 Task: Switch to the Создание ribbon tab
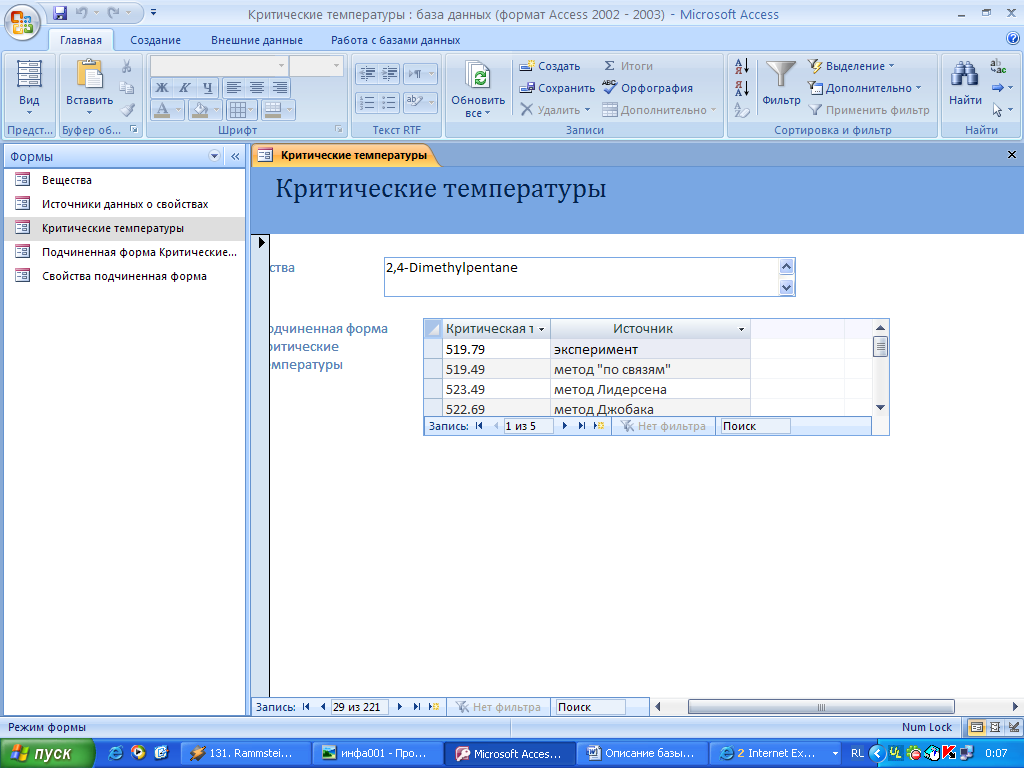click(155, 40)
